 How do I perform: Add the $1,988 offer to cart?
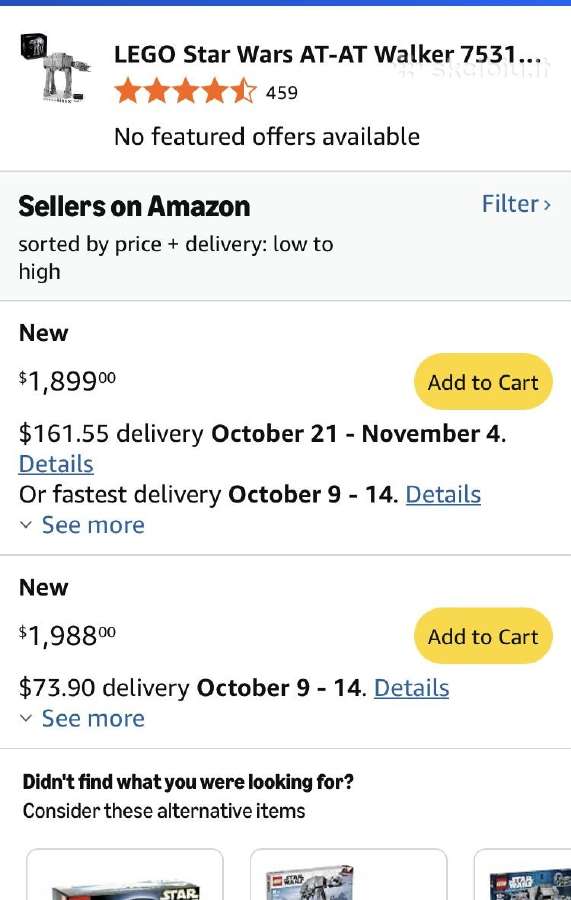click(483, 636)
